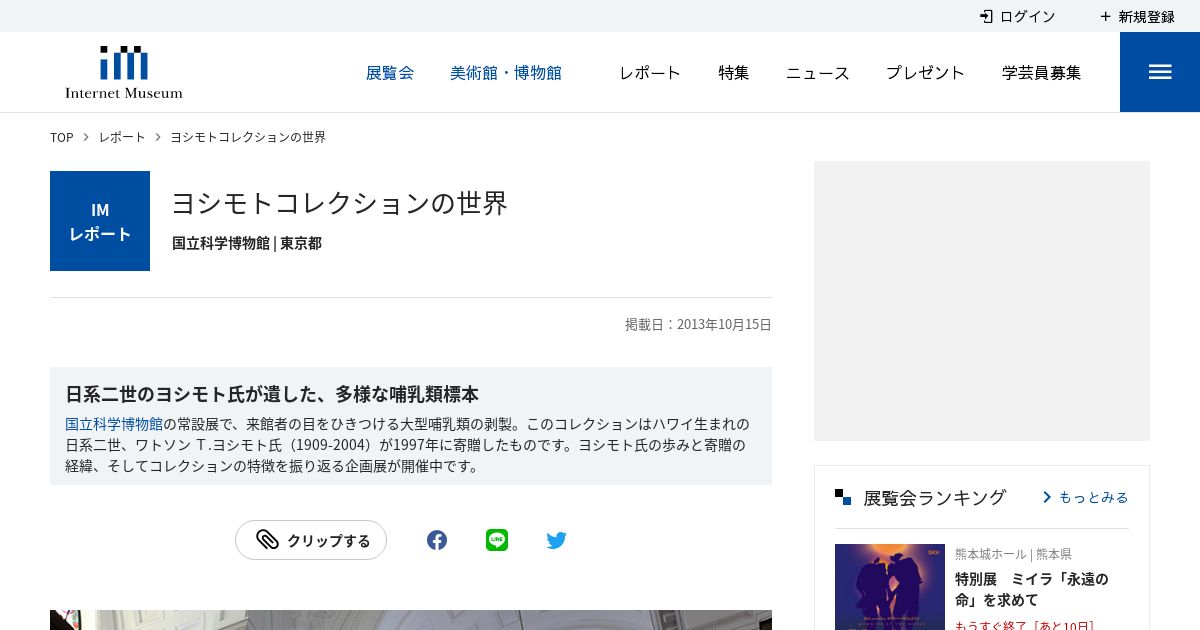
Task: Share the article via LINE icon
Action: coord(497,540)
